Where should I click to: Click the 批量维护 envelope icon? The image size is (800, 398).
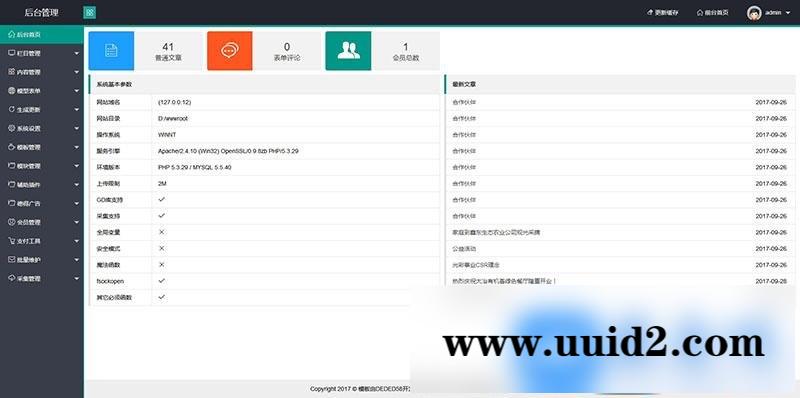tap(11, 260)
